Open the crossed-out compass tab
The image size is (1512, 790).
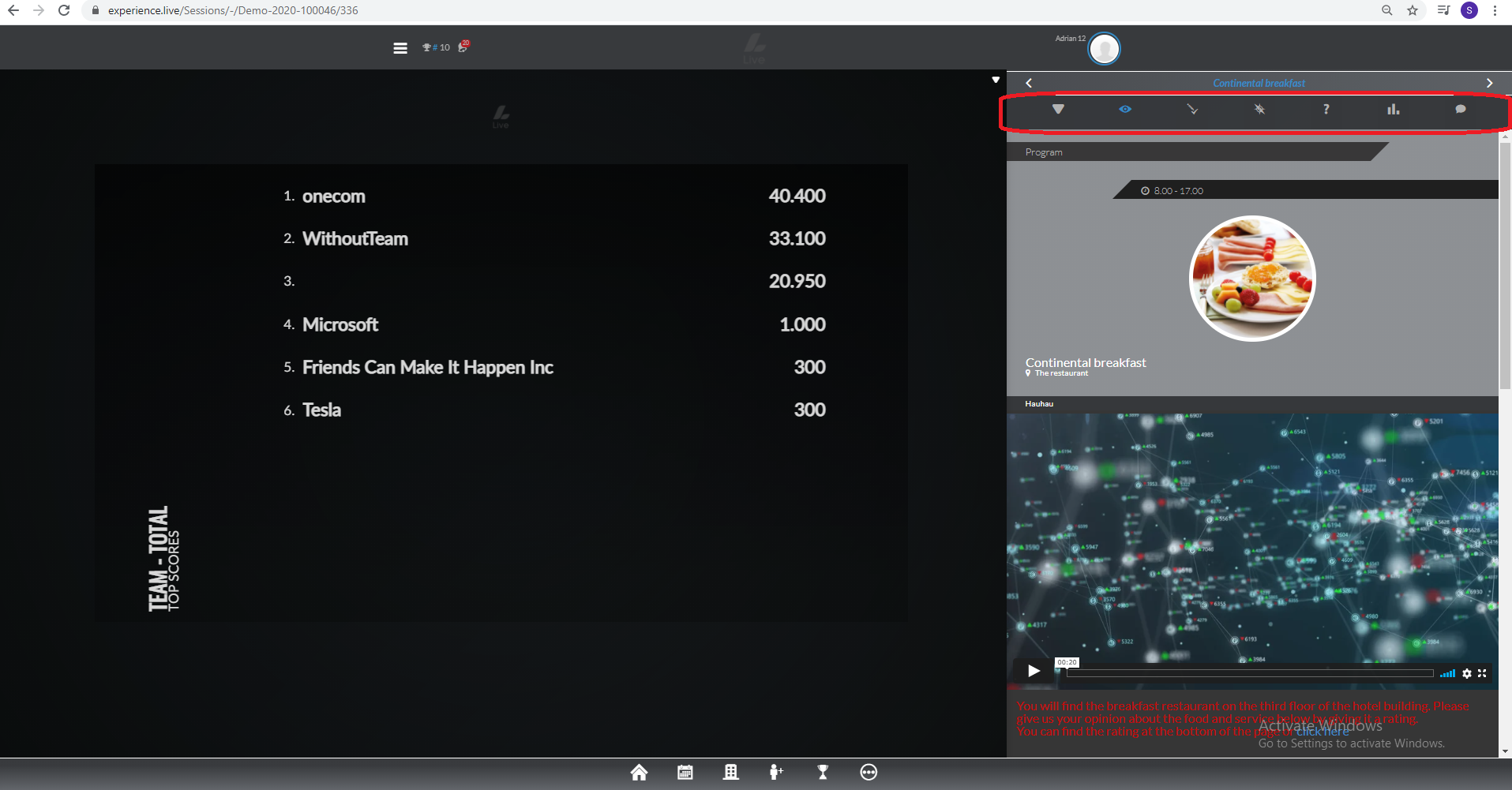(1259, 109)
